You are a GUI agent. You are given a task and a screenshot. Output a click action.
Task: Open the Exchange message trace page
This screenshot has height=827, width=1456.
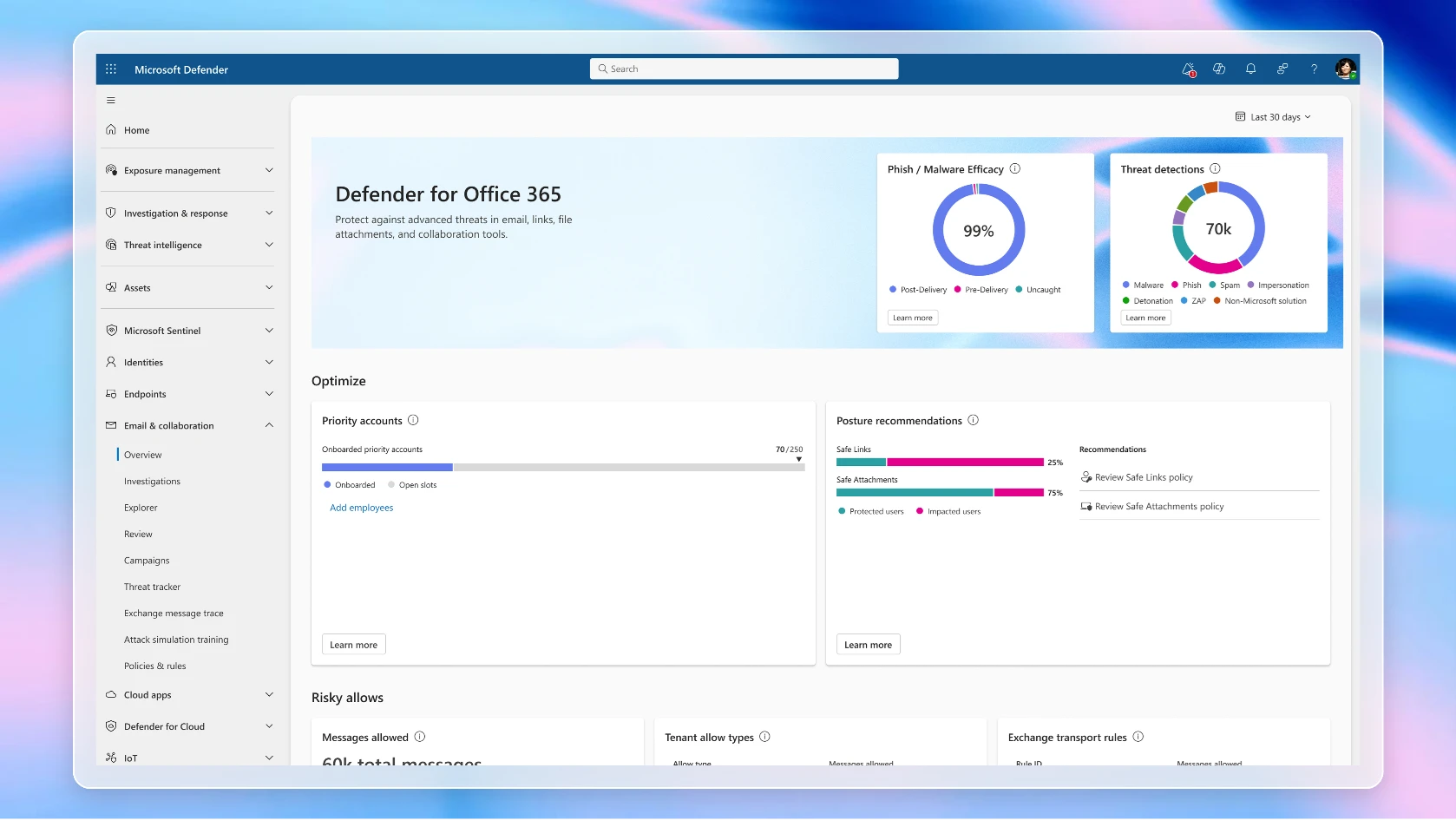tap(174, 613)
